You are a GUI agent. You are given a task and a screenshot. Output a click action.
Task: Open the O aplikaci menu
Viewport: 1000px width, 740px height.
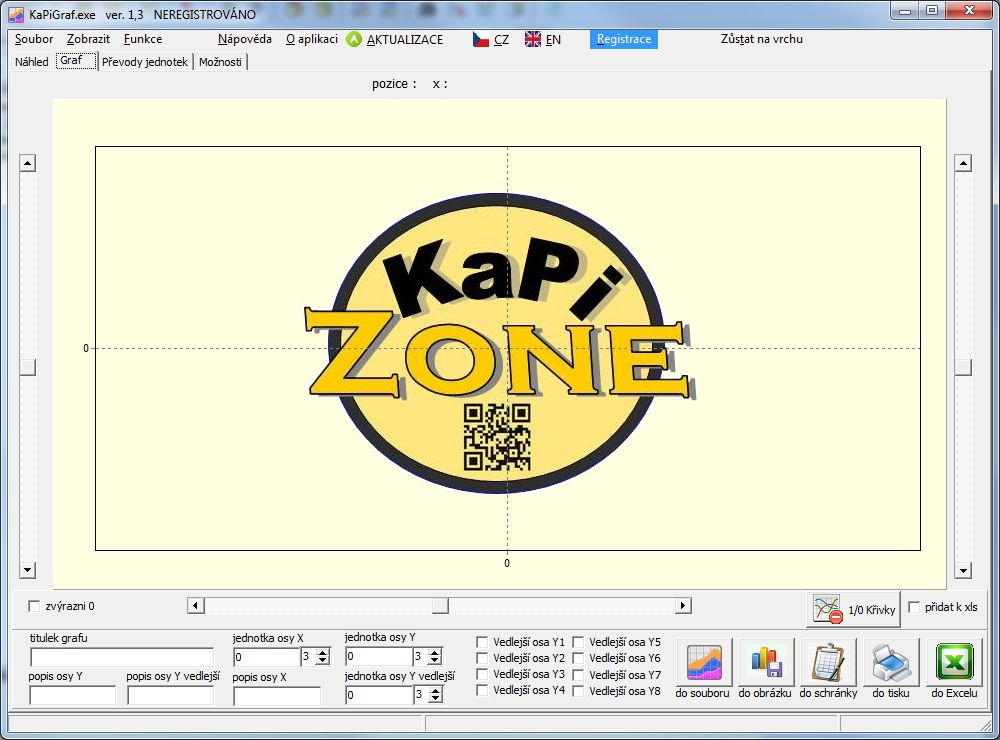pos(311,39)
